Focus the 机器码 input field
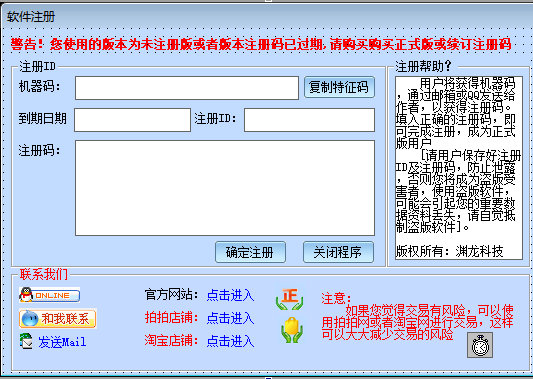 [x=187, y=88]
